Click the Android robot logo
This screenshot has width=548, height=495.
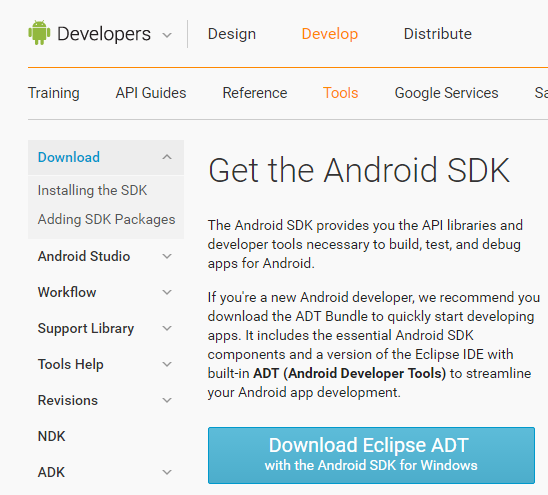click(x=39, y=33)
